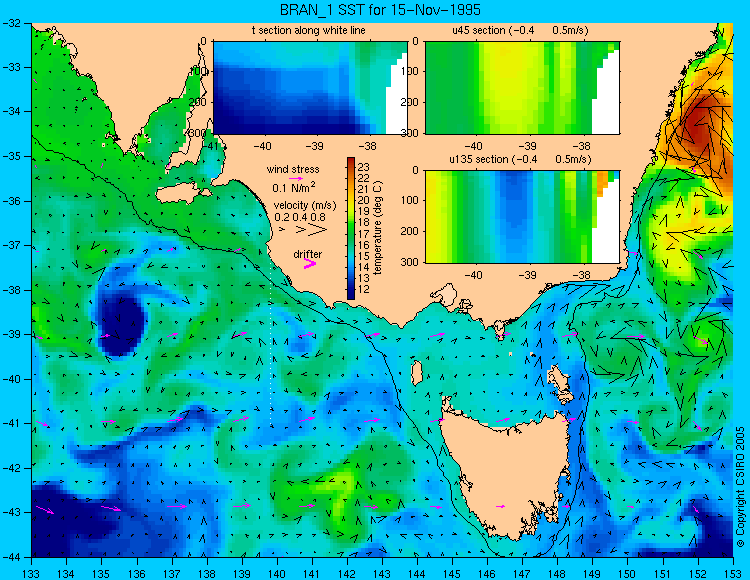Click the '0.2 0.4 0.8' velocity scale values
The image size is (750, 580).
(300, 217)
